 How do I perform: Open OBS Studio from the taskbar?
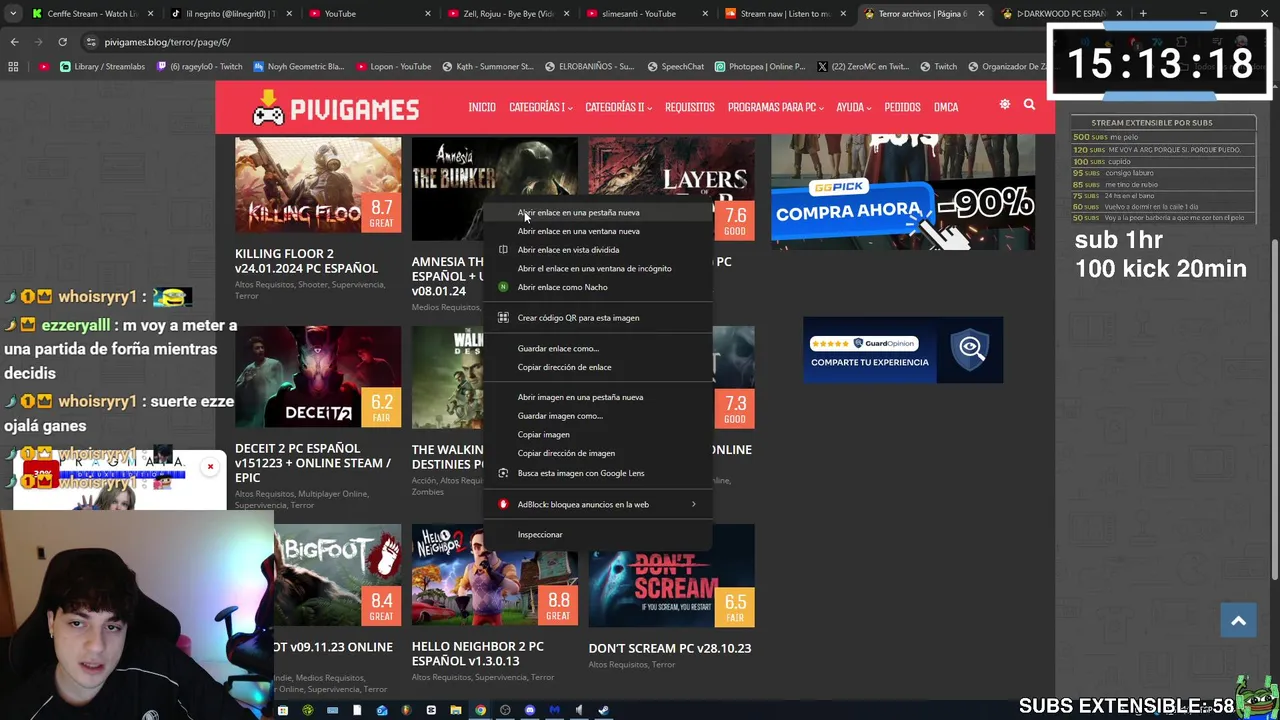pyautogui.click(x=505, y=710)
